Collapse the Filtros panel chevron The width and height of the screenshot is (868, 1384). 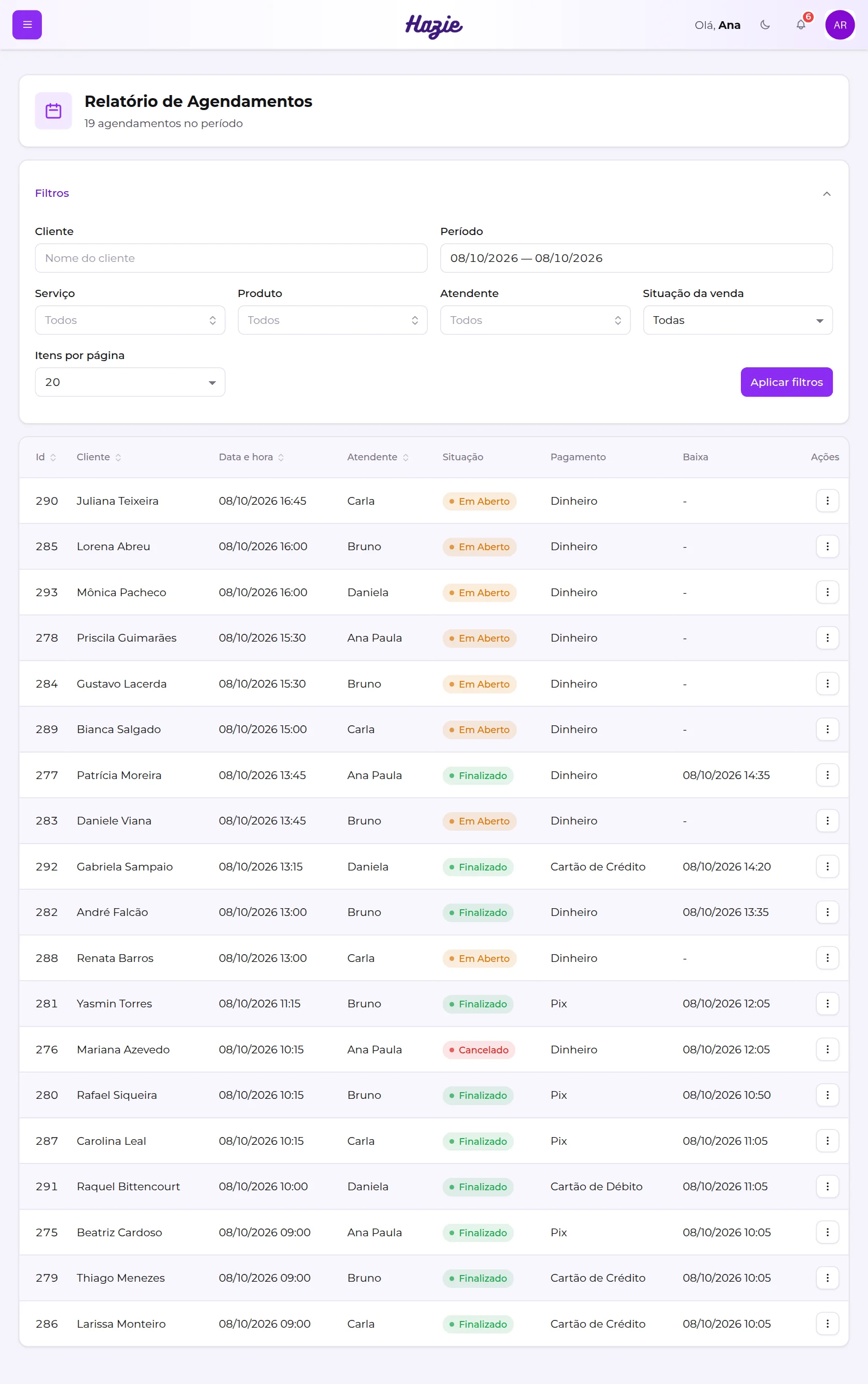[x=826, y=193]
